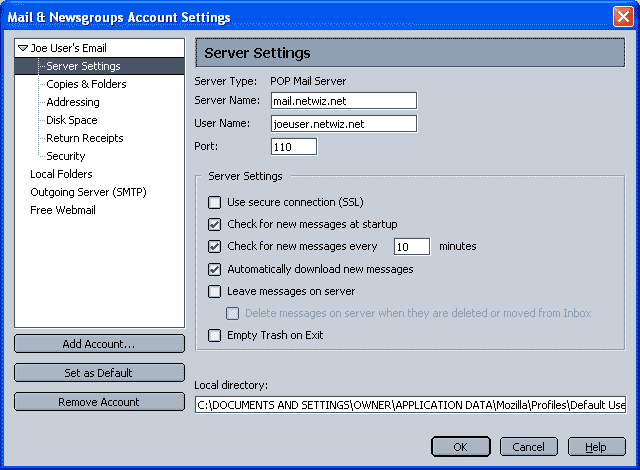640x470 pixels.
Task: Click the Local directory path field
Action: [410, 405]
